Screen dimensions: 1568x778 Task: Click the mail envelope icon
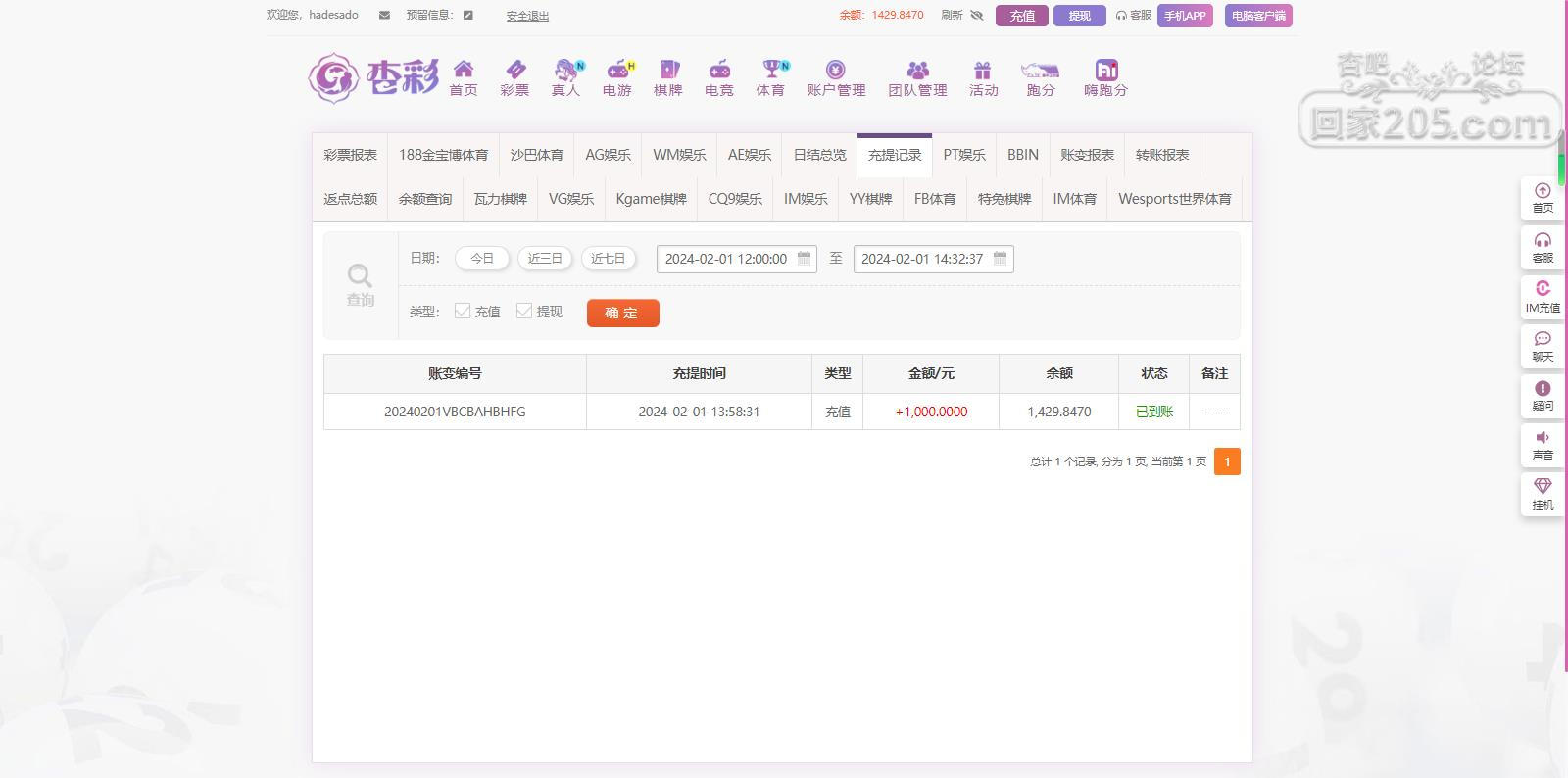tap(384, 16)
